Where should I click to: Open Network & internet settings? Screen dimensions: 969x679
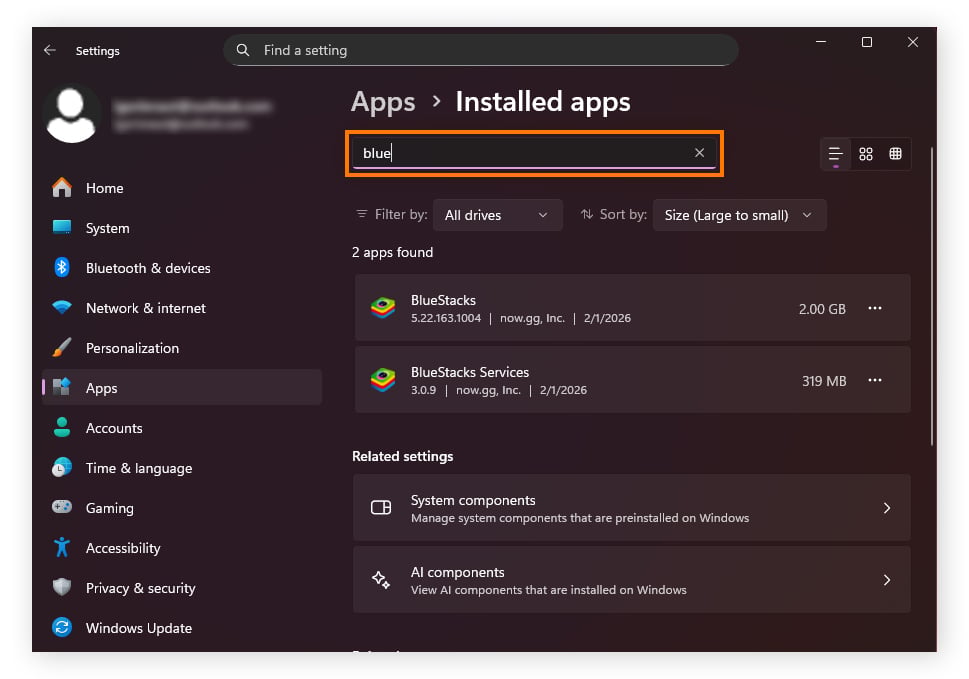click(182, 308)
